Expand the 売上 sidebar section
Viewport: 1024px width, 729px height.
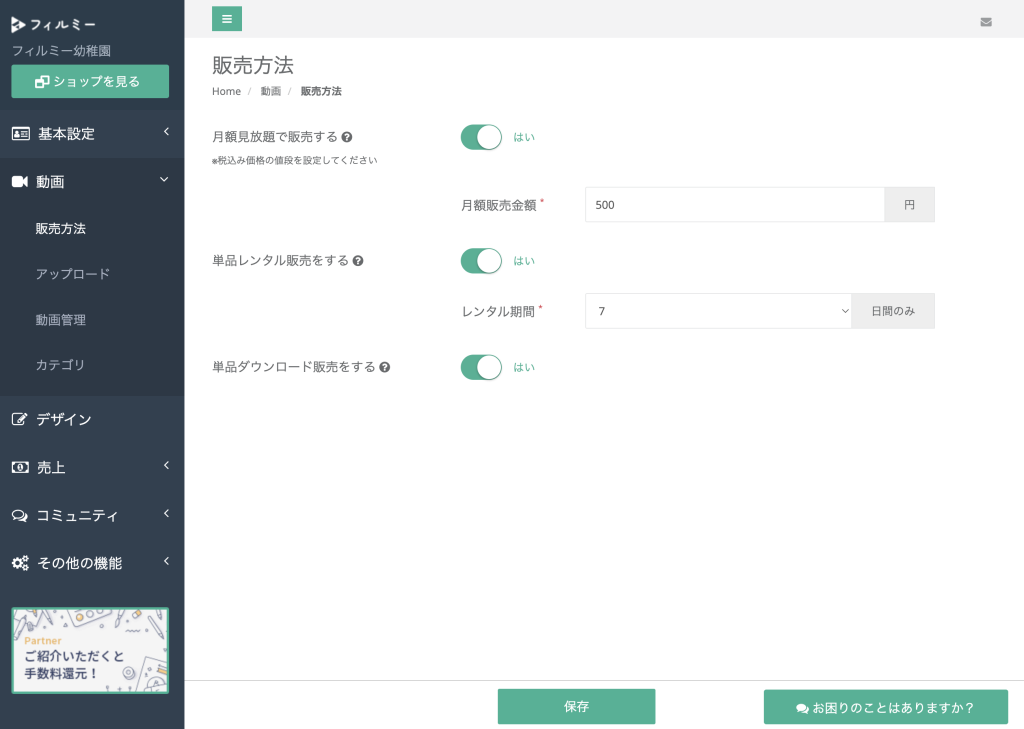point(92,467)
